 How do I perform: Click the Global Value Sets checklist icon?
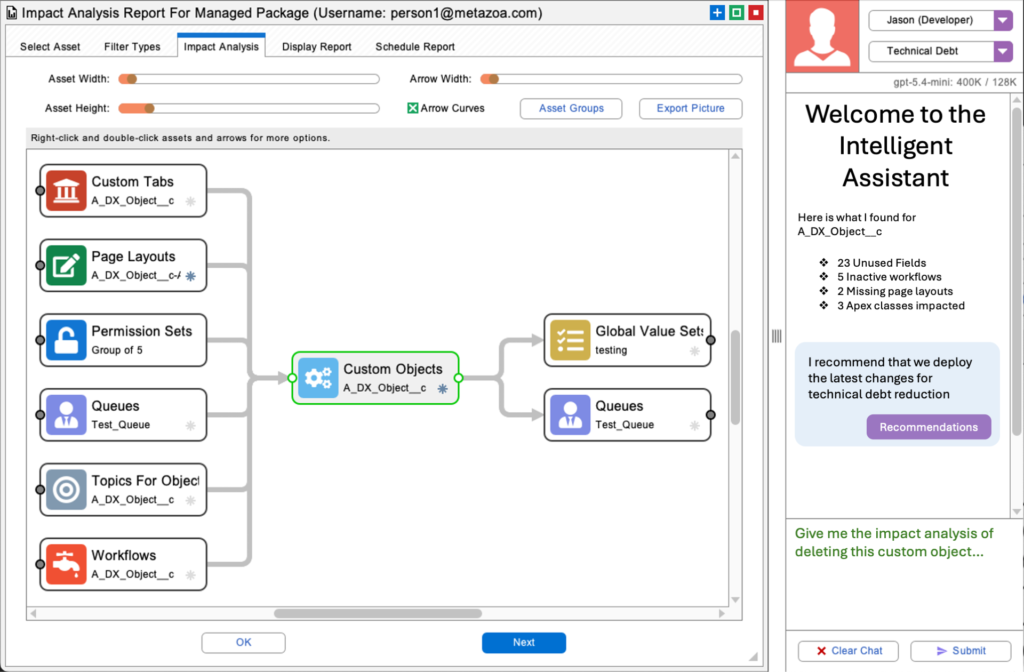tap(570, 340)
